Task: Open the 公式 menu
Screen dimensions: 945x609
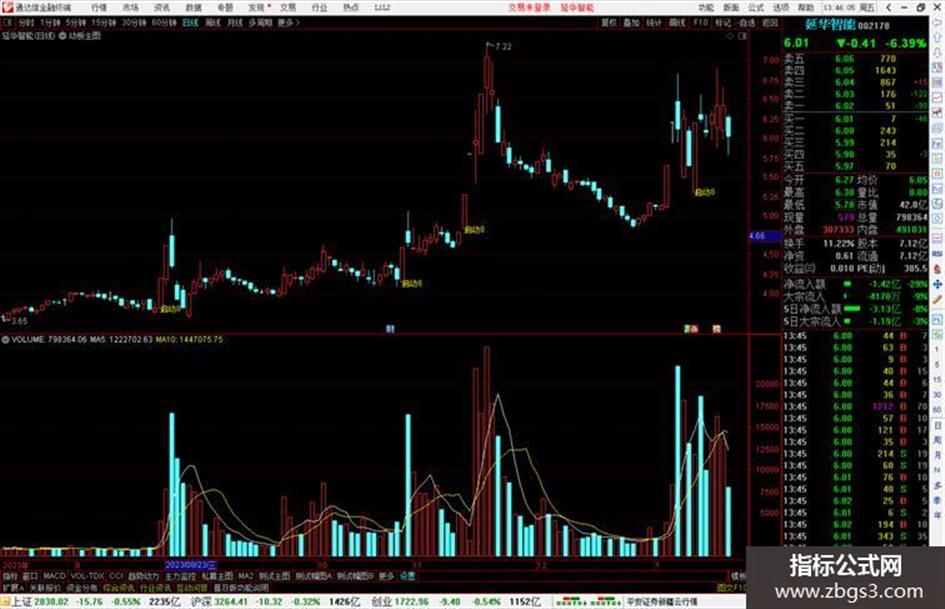Action: tap(756, 7)
